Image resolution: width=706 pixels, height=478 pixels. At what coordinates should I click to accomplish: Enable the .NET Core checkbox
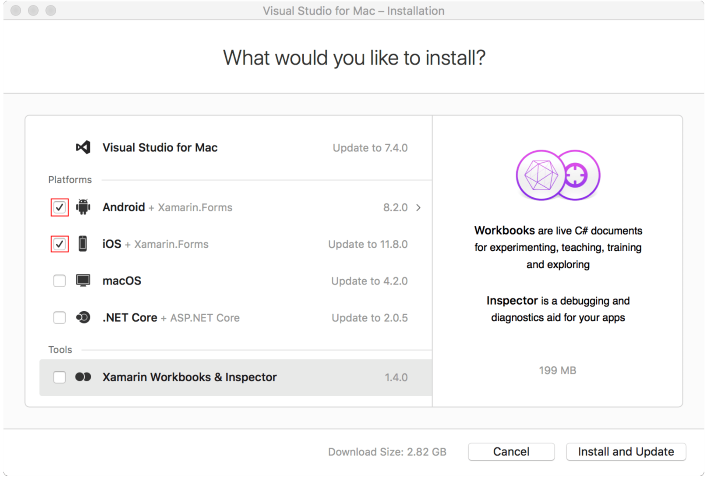[x=59, y=318]
